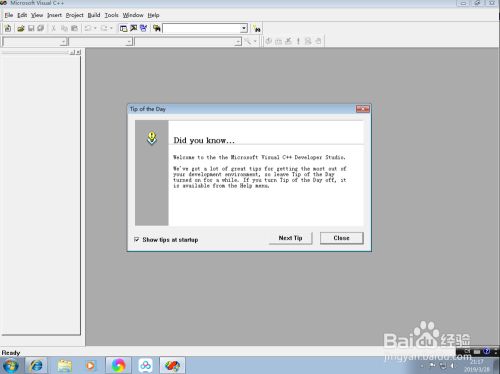Uncheck Show tips at startup checkbox
This screenshot has width=500, height=374.
pos(136,239)
